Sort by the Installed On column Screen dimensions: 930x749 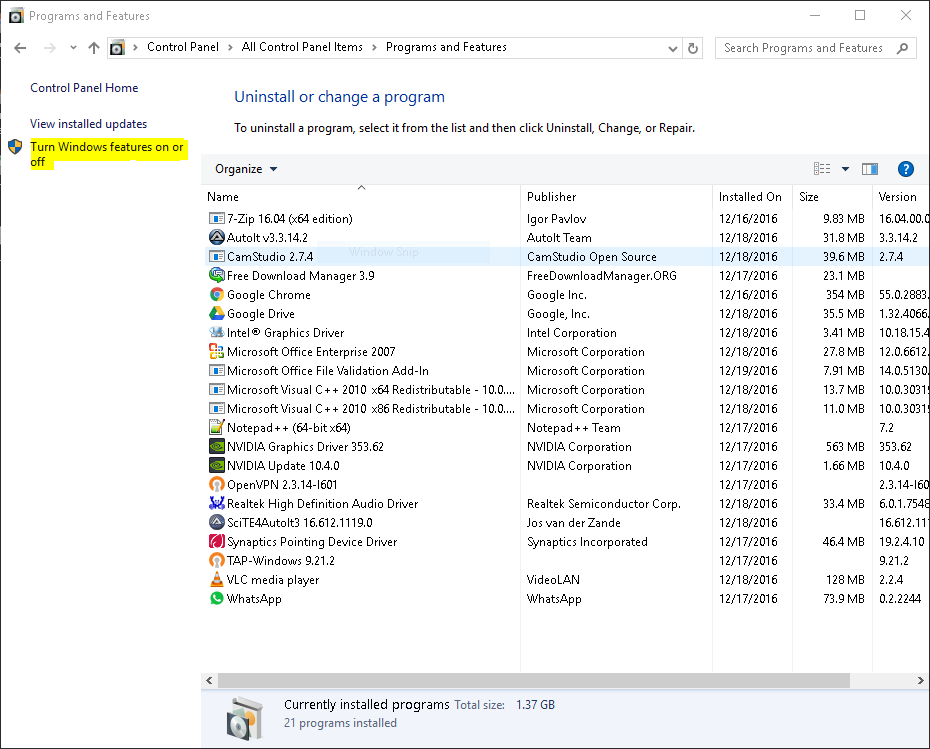[x=752, y=197]
